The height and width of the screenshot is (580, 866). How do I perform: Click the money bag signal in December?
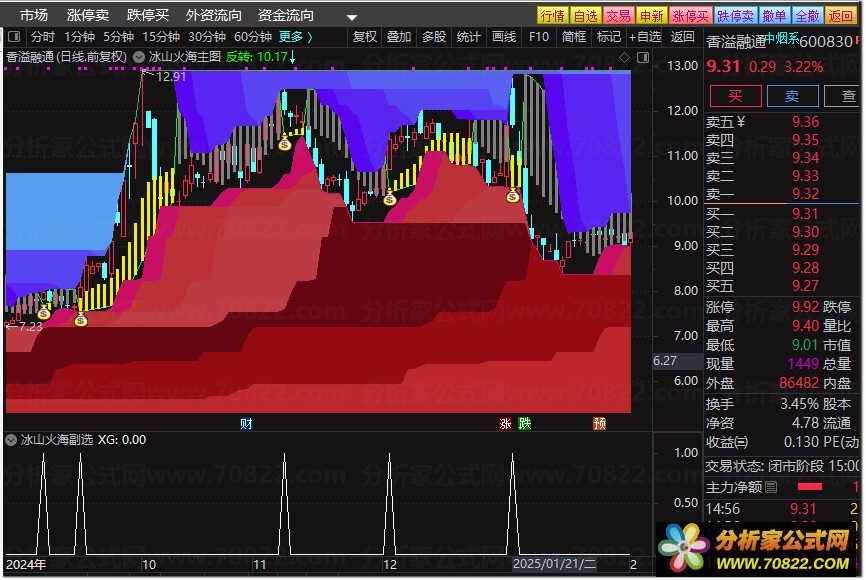(389, 198)
